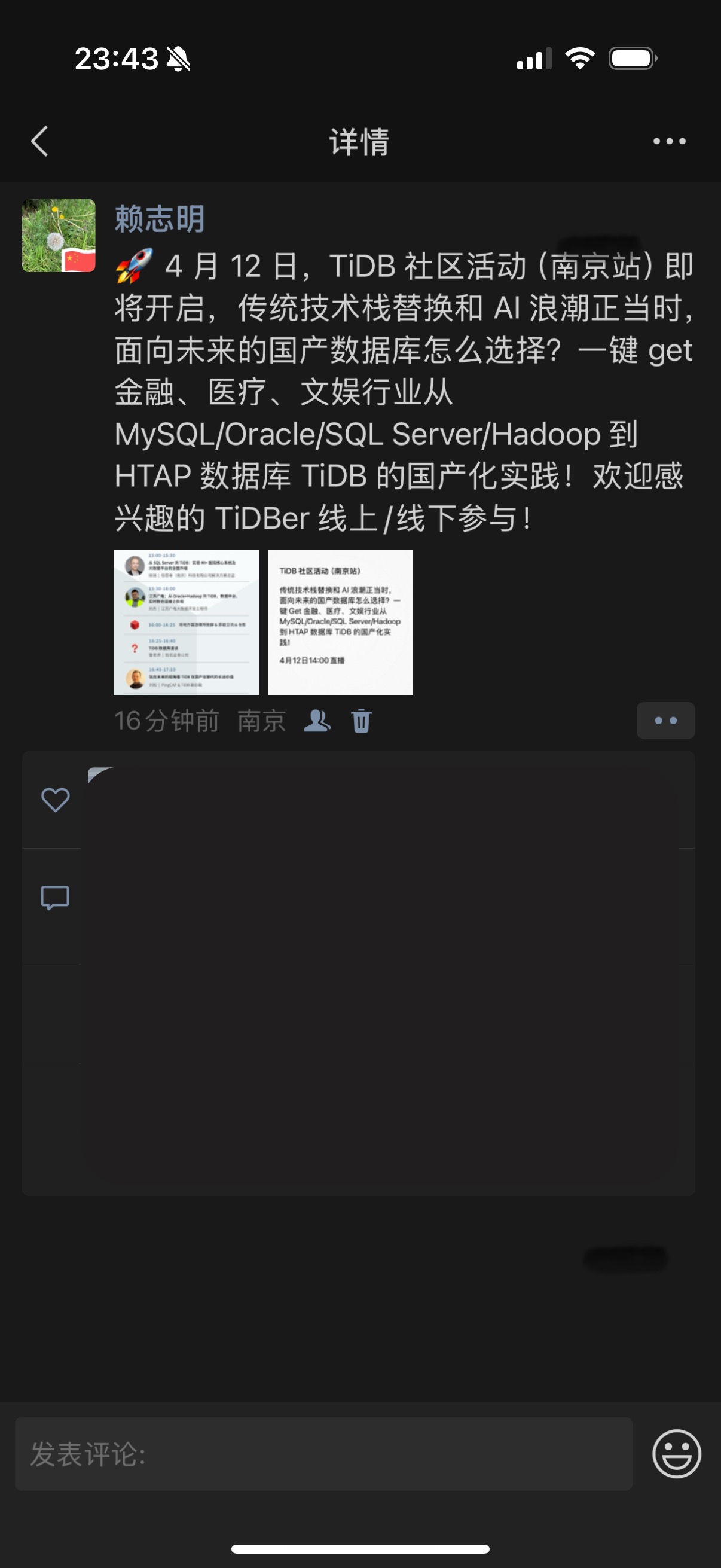Focus the 发表评论 input field
The width and height of the screenshot is (721, 1568).
click(323, 1454)
